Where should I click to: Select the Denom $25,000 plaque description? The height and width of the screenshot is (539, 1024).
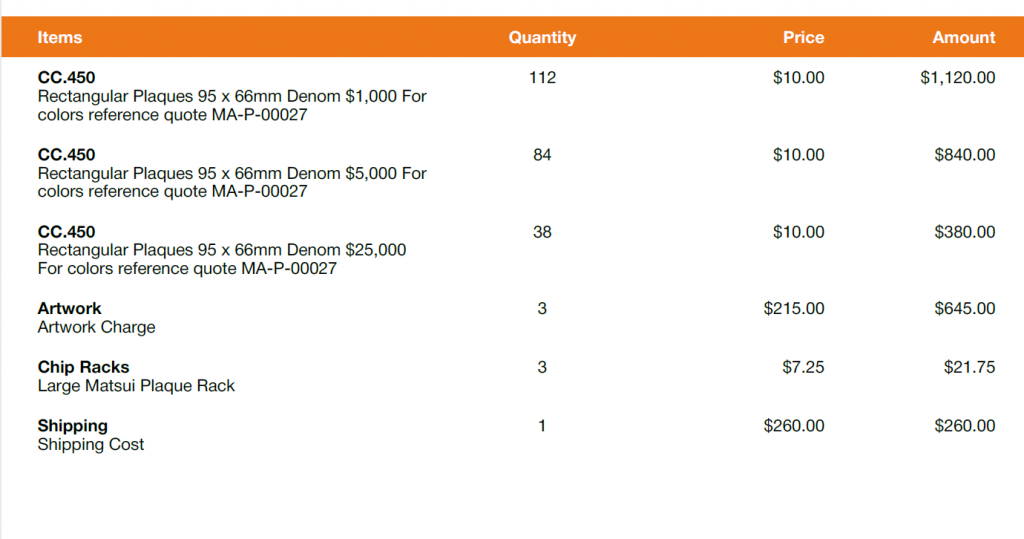[x=222, y=259]
